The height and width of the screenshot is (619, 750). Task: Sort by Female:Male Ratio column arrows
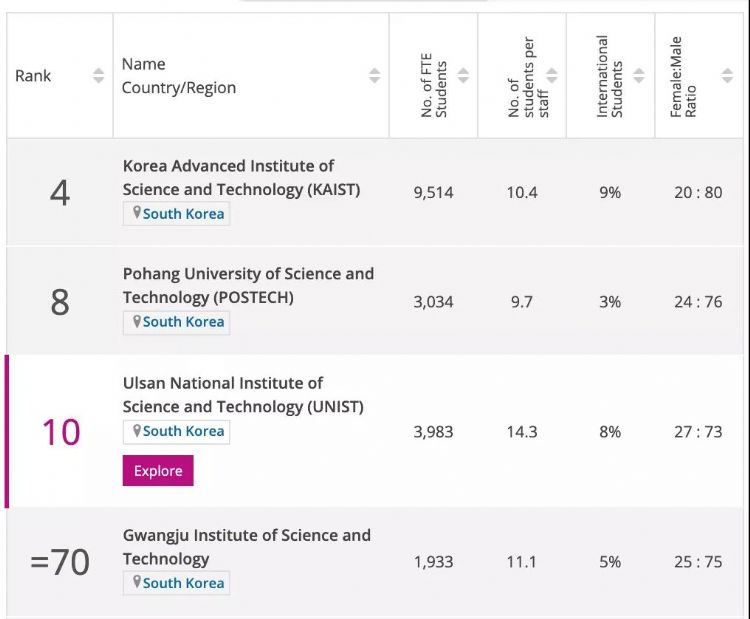[x=728, y=76]
